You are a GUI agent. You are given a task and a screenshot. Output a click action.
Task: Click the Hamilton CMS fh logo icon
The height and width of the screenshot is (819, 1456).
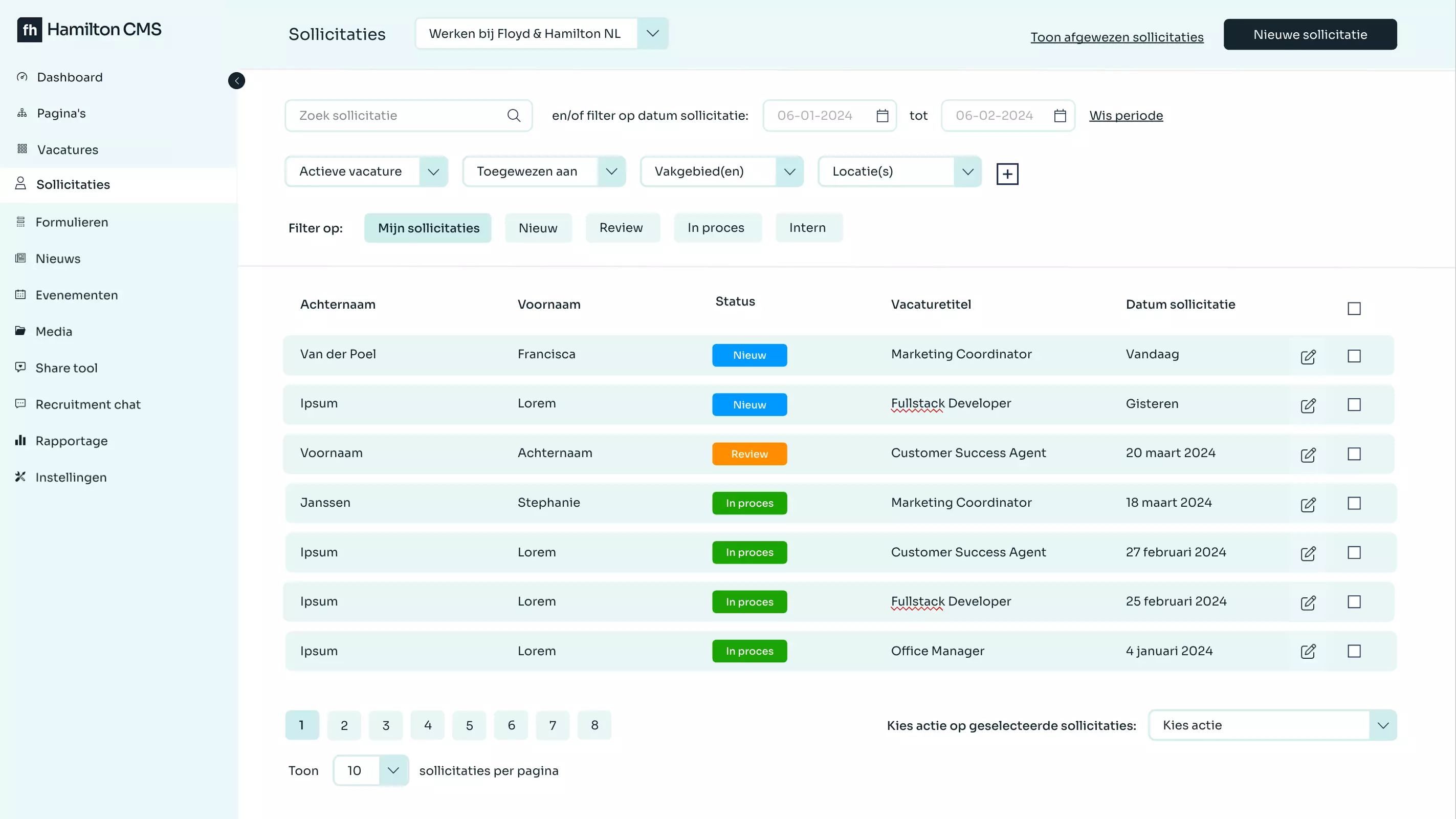[29, 29]
